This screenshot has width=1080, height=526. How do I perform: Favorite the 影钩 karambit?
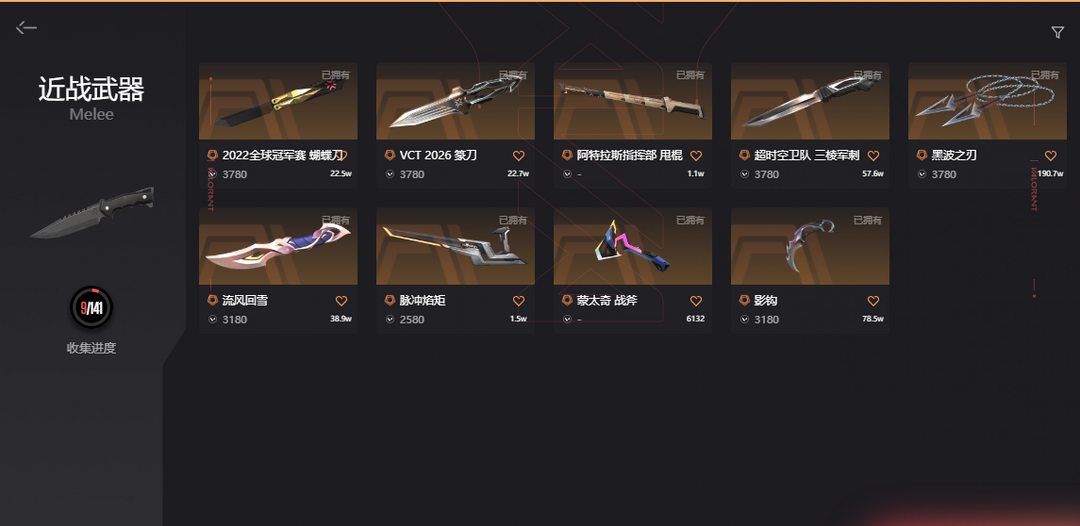pyautogui.click(x=873, y=301)
